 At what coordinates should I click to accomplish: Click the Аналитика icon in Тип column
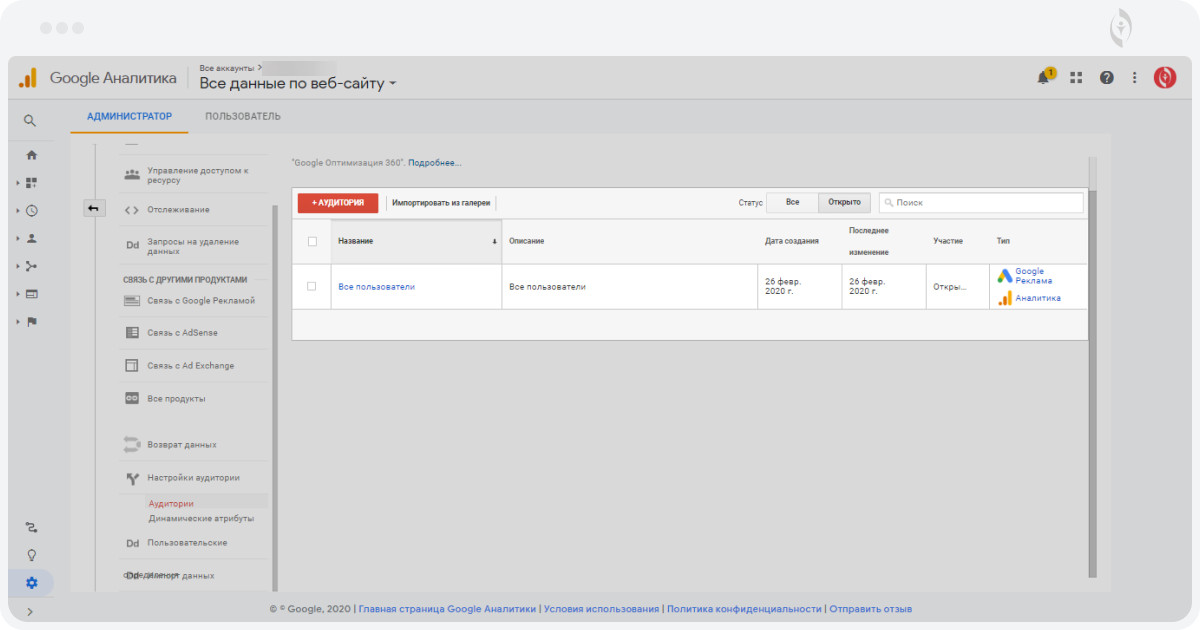point(1004,298)
